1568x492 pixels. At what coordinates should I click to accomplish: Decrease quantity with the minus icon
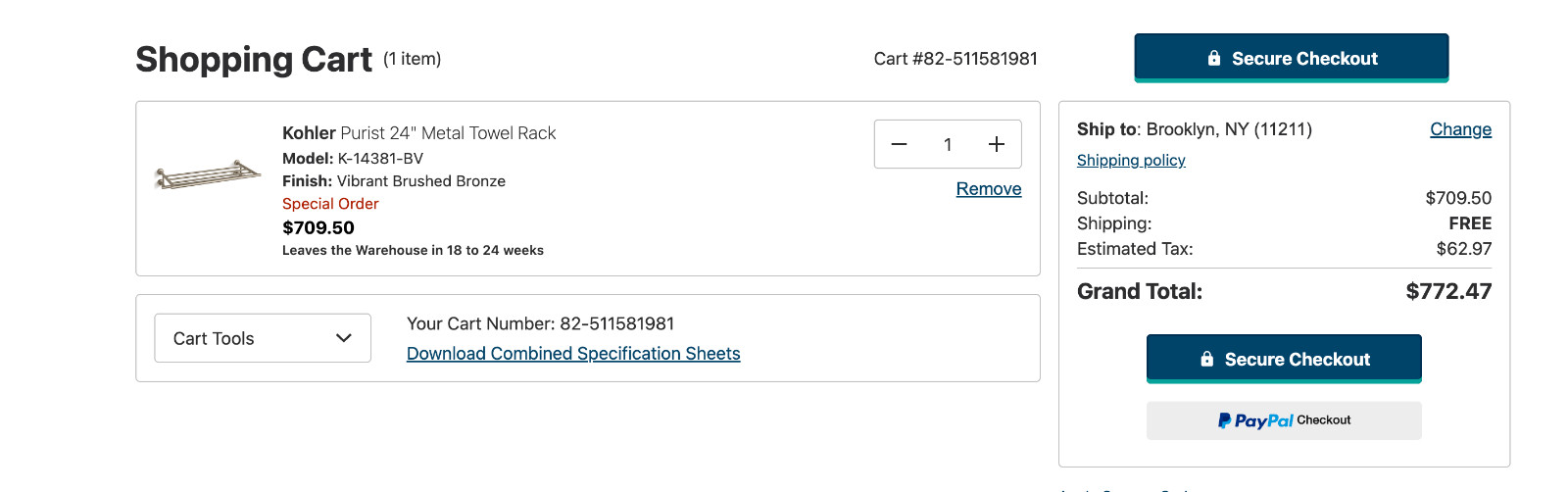(899, 144)
